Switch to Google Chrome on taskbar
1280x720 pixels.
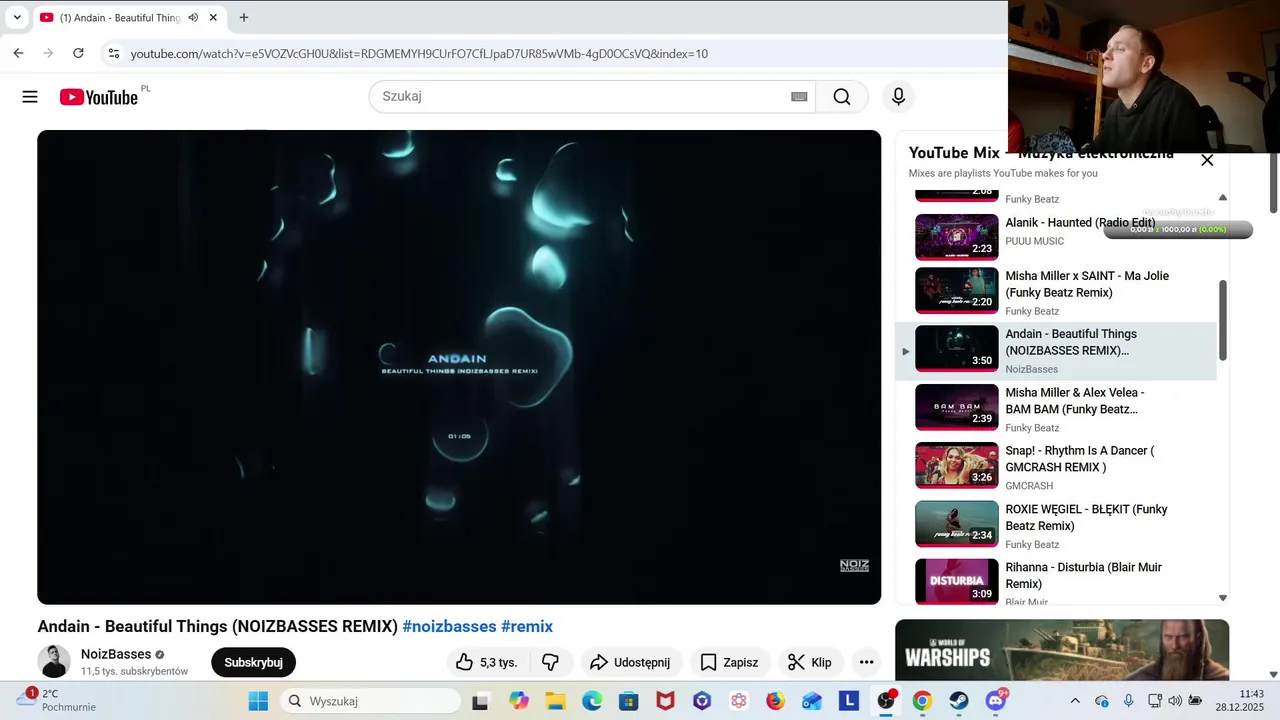pos(922,701)
